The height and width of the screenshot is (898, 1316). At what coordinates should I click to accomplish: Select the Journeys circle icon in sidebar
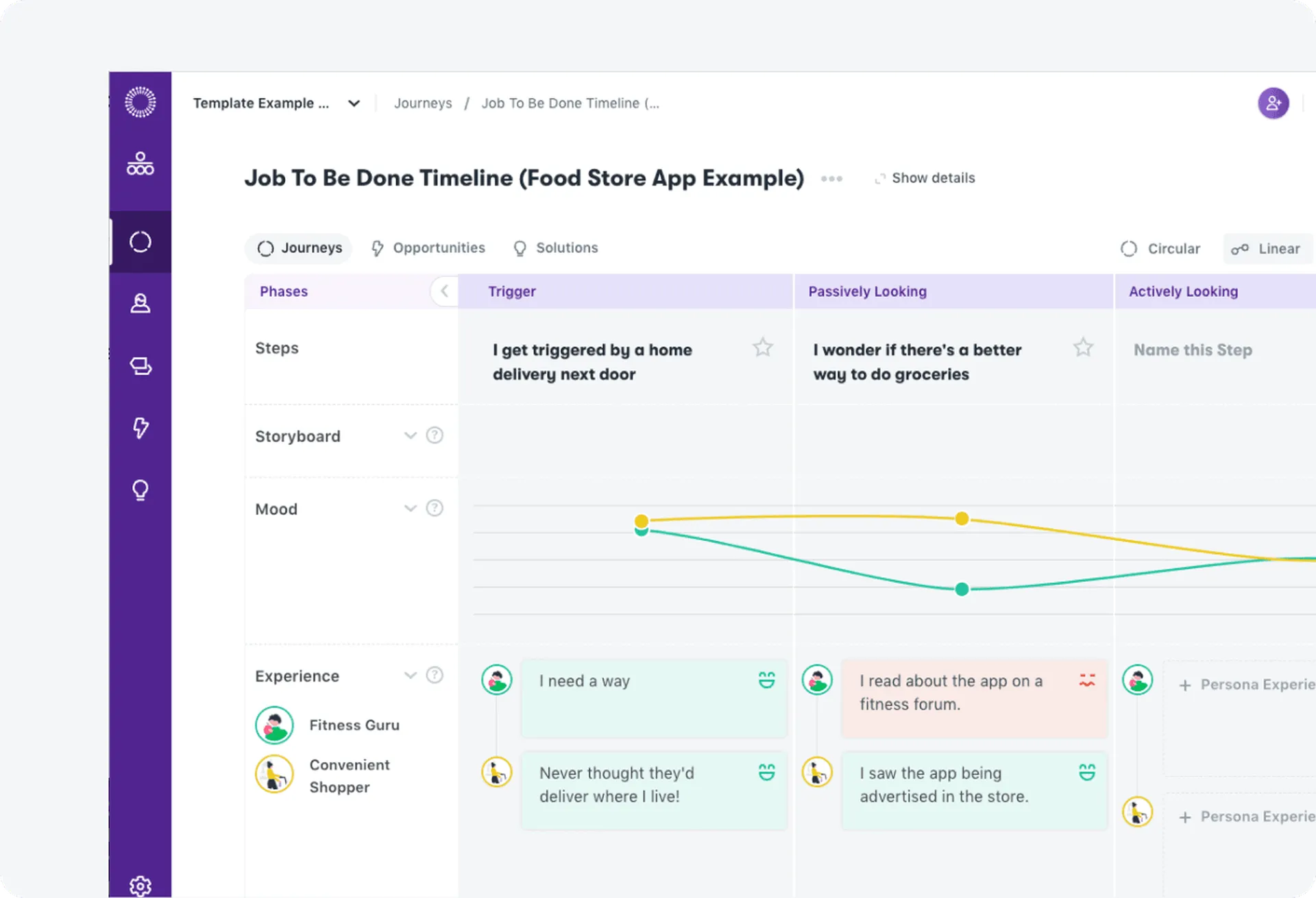[x=140, y=242]
